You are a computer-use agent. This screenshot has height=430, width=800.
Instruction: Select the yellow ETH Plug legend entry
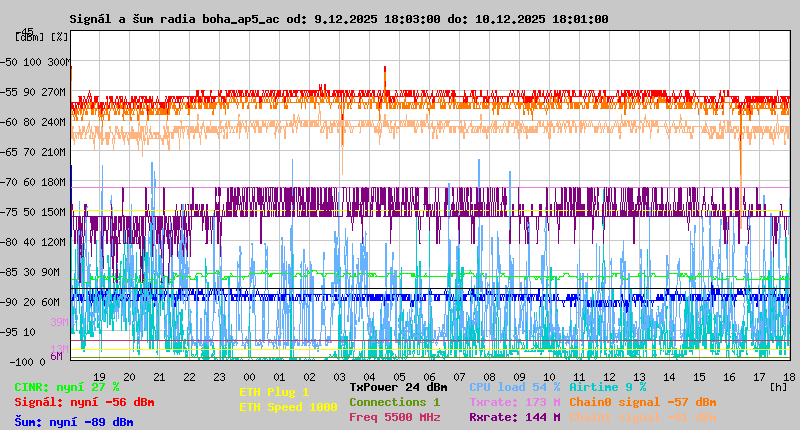click(274, 393)
